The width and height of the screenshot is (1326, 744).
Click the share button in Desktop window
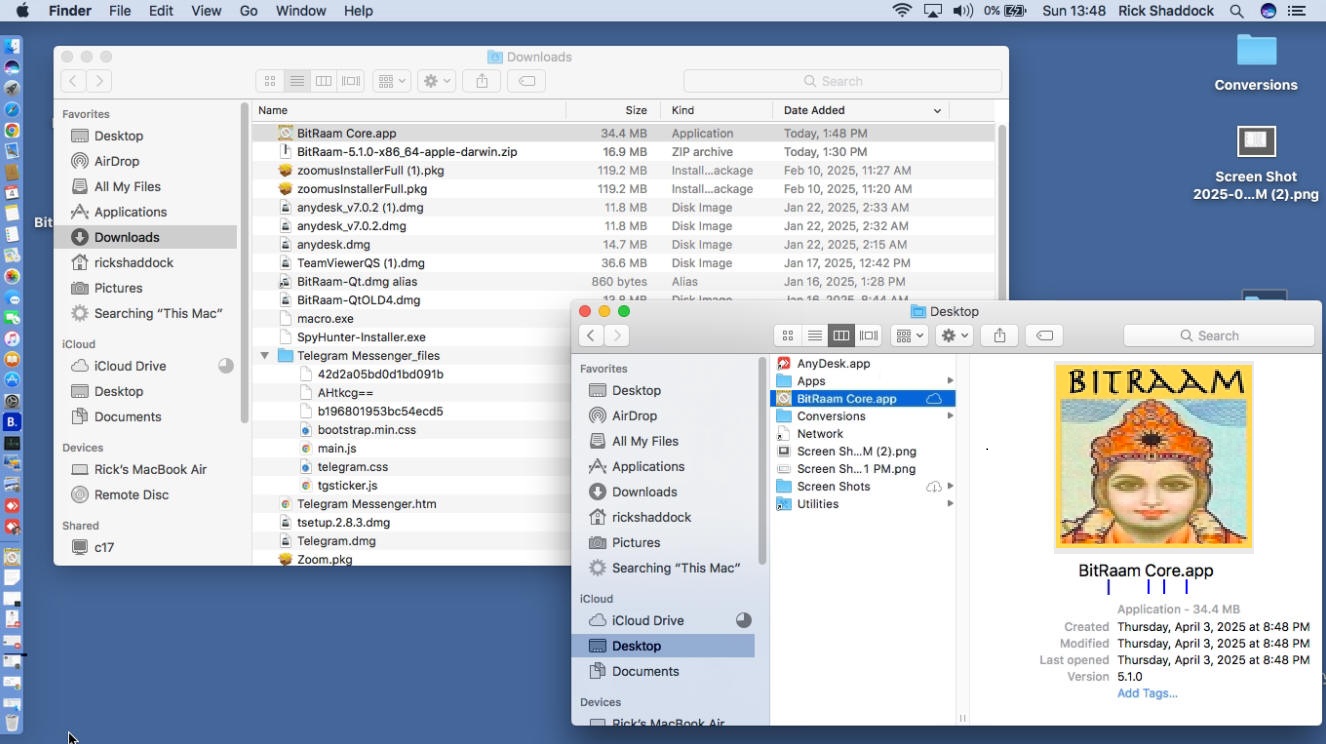pyautogui.click(x=1000, y=336)
